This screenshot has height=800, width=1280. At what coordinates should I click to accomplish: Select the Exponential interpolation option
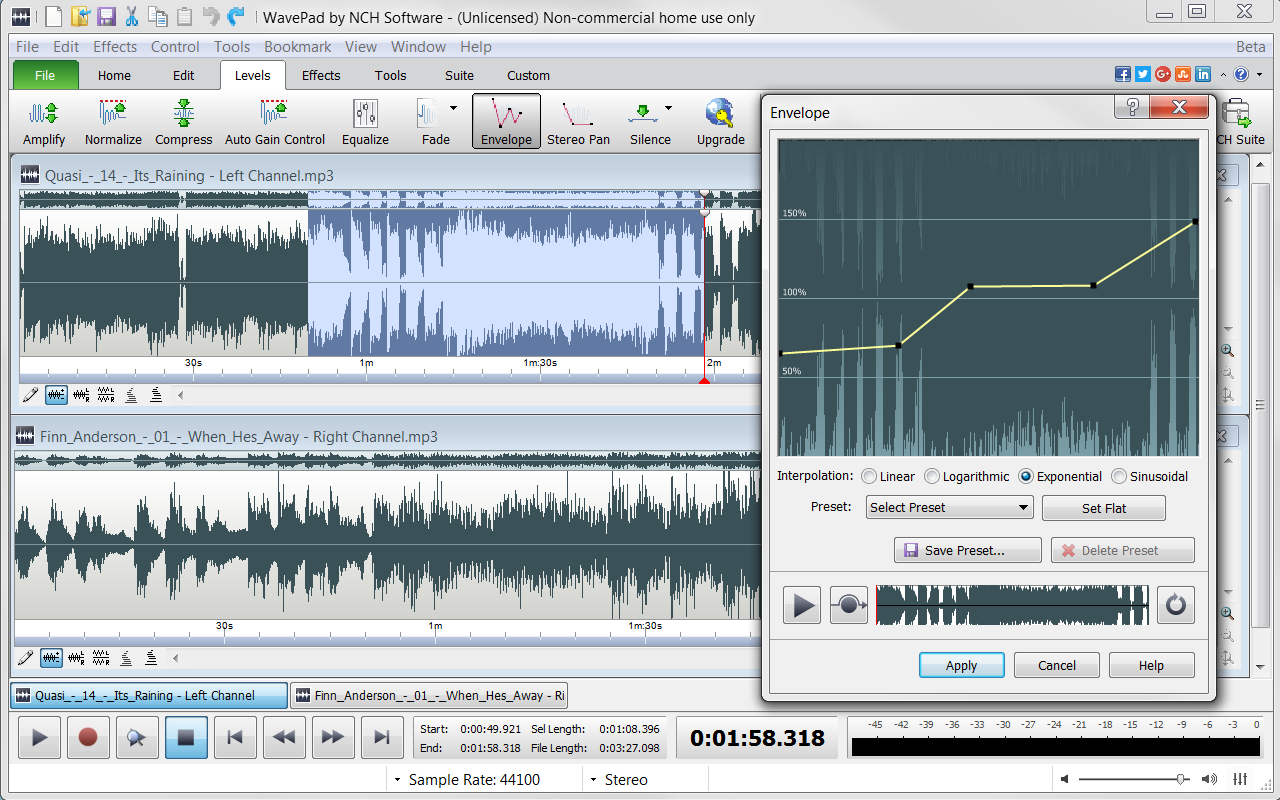tap(1025, 476)
